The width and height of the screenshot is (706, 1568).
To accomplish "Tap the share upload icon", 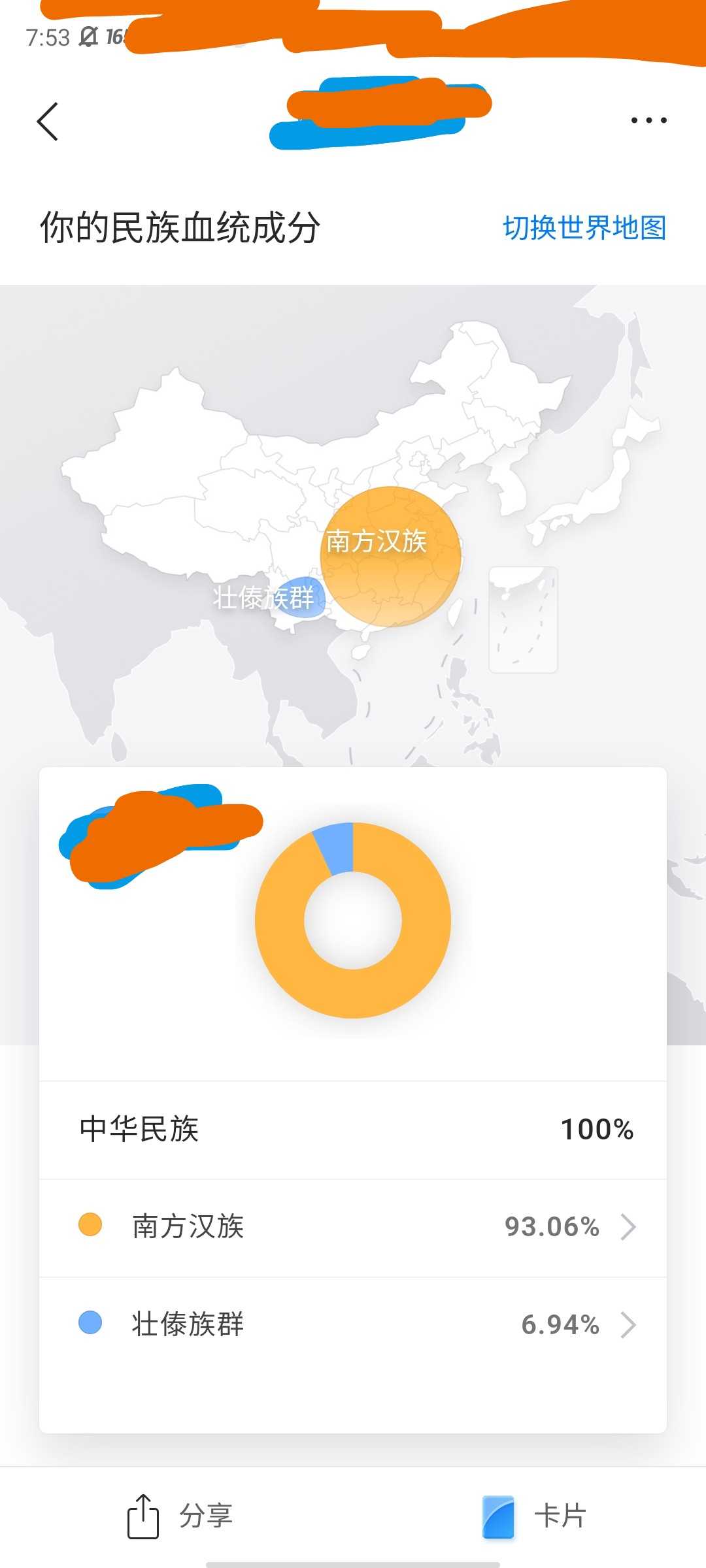I will (x=143, y=1516).
